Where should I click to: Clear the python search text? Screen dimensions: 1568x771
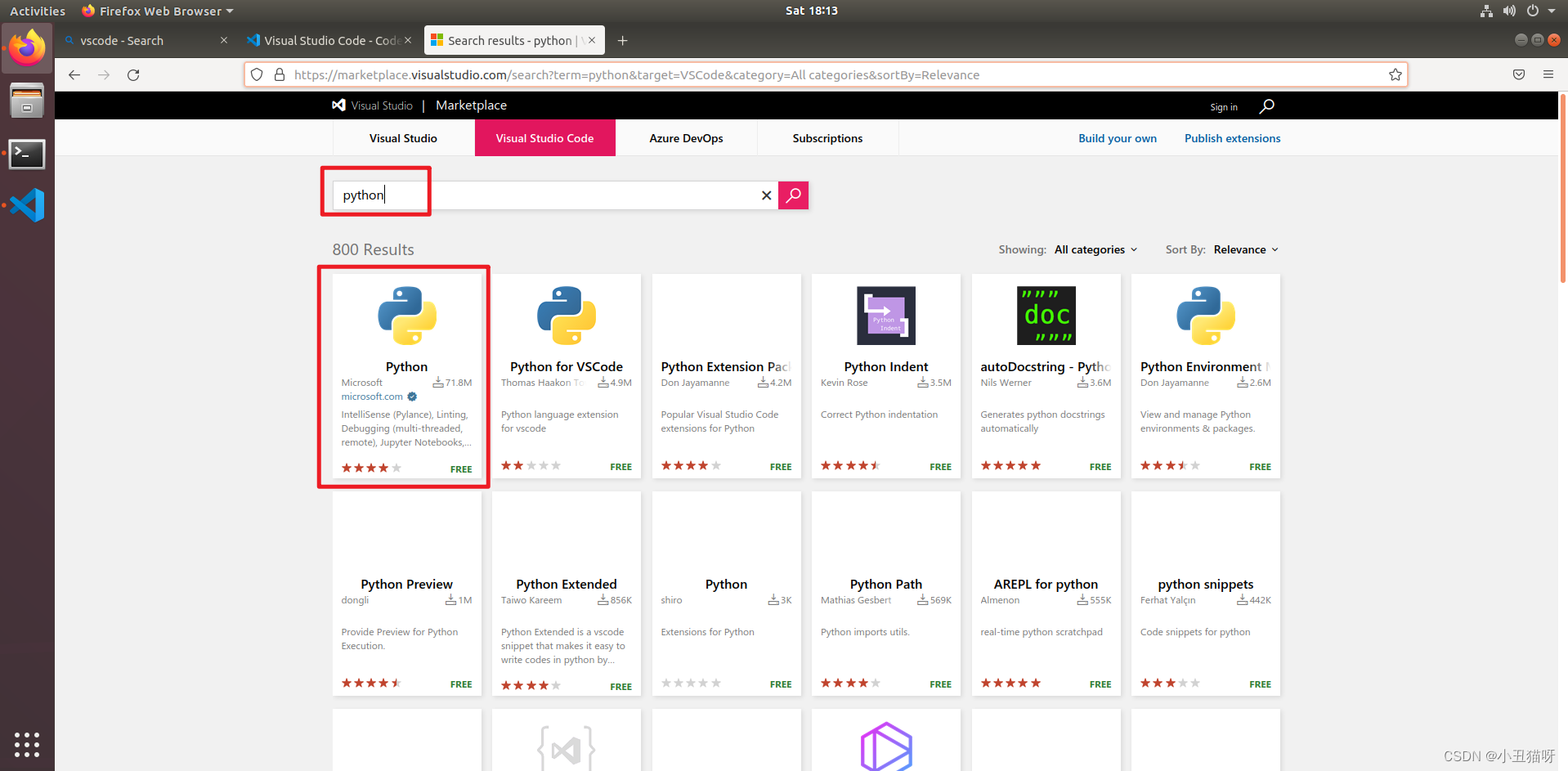pyautogui.click(x=766, y=195)
